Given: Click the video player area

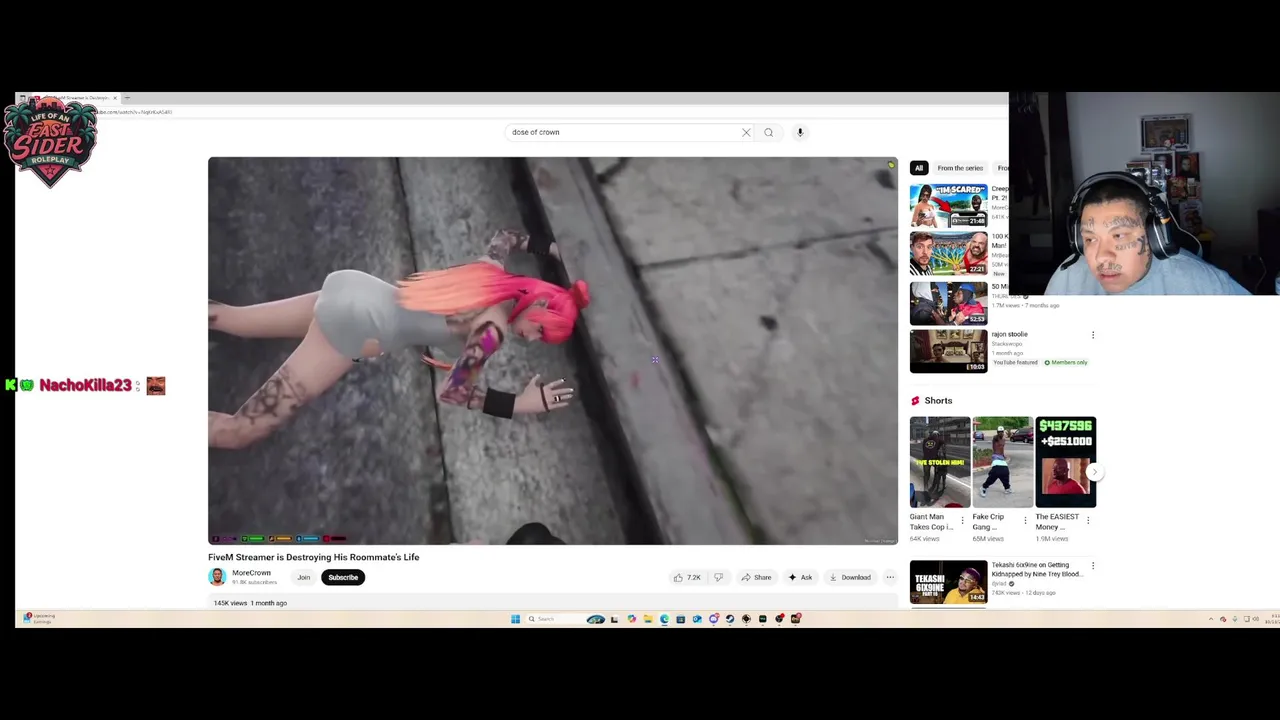Looking at the screenshot, I should point(553,351).
